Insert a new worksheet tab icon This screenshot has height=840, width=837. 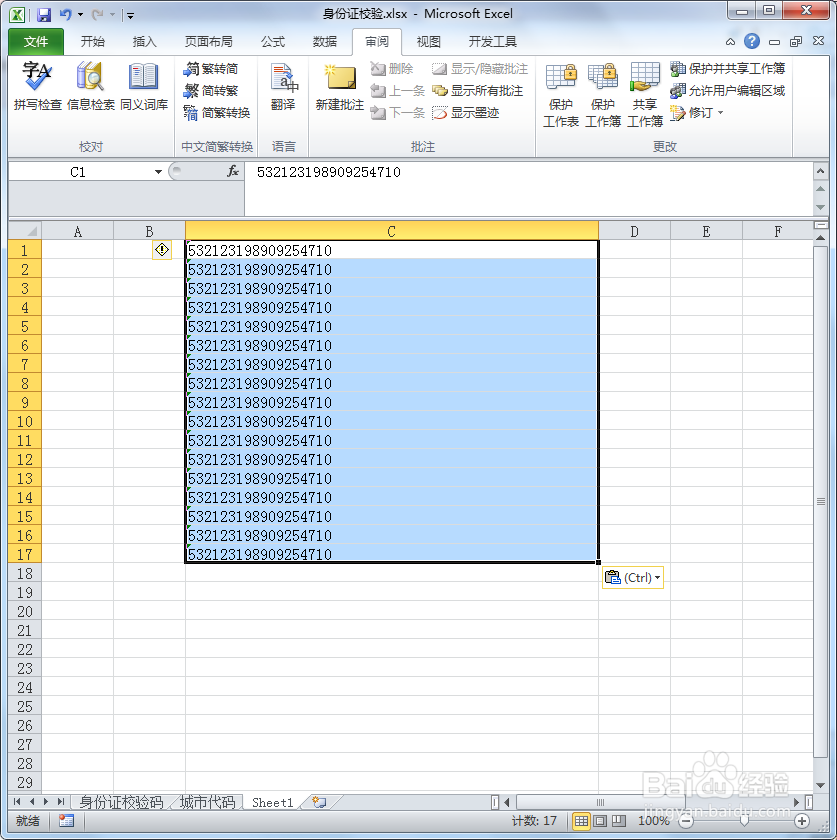[319, 802]
